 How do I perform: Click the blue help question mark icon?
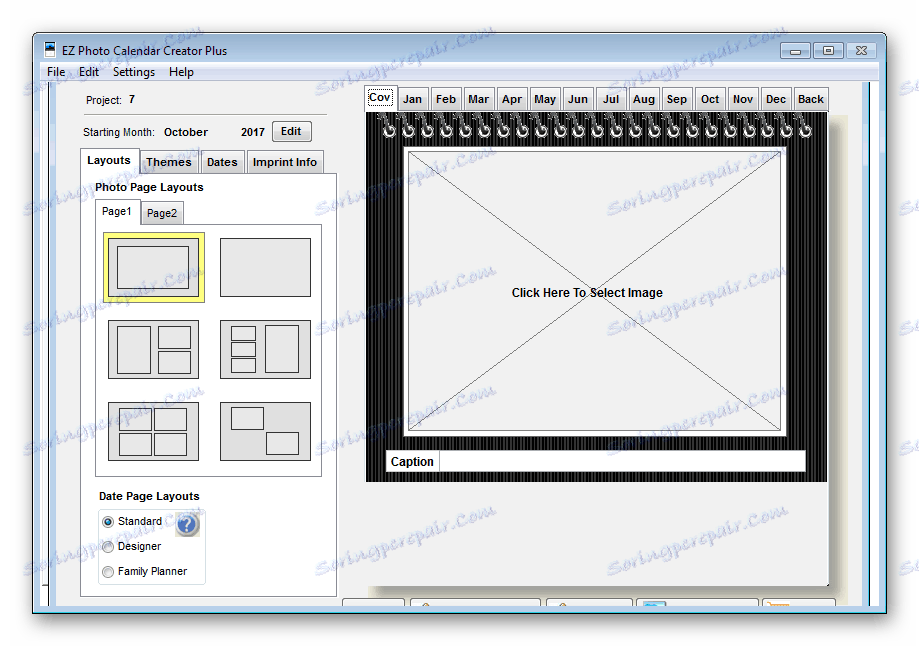click(188, 525)
